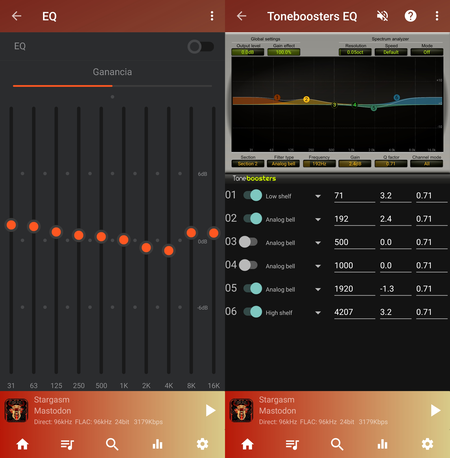Toggle band 01 Low shelf switch
The width and height of the screenshot is (450, 458).
pos(253,195)
